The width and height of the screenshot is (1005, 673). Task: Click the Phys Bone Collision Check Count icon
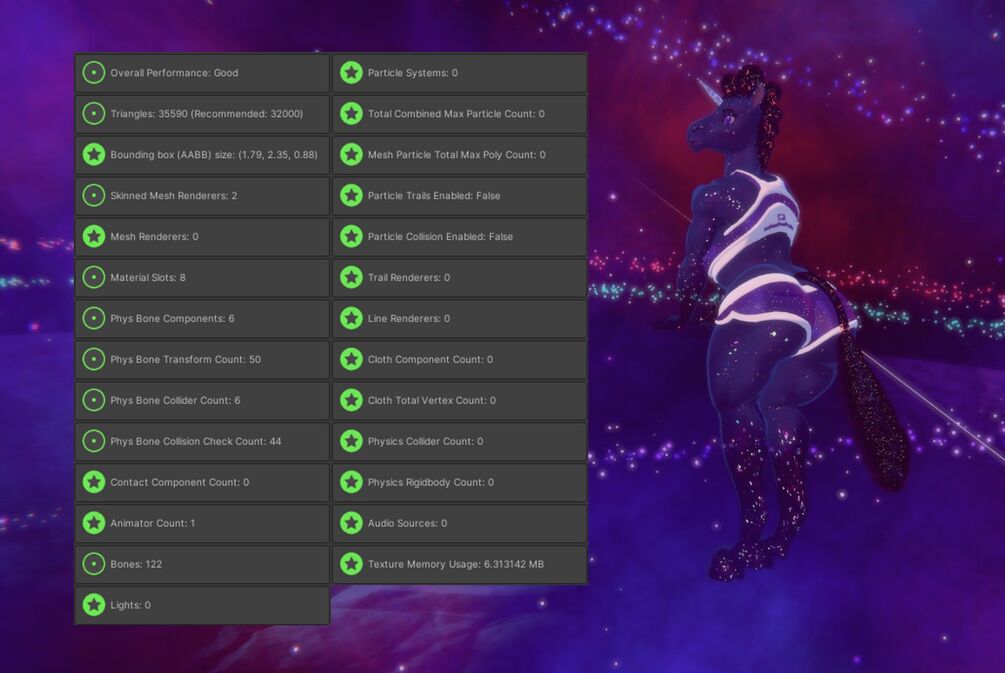[x=94, y=442]
